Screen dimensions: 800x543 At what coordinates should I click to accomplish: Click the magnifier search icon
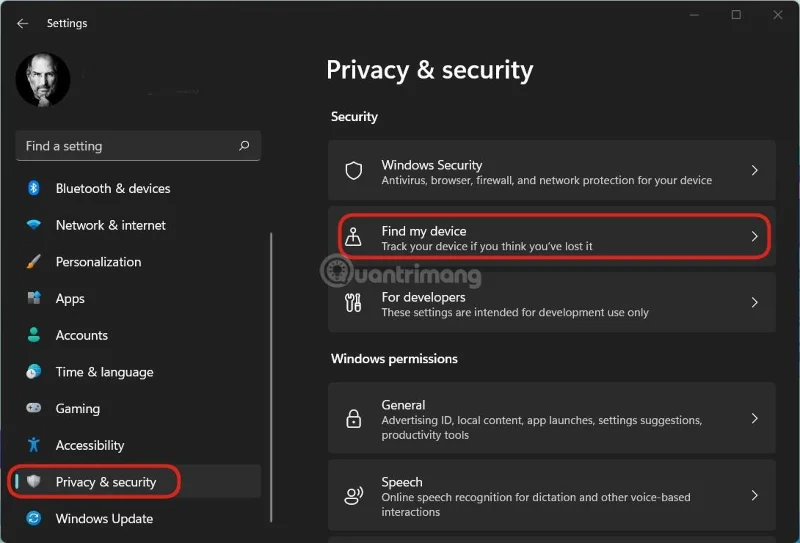pos(244,146)
